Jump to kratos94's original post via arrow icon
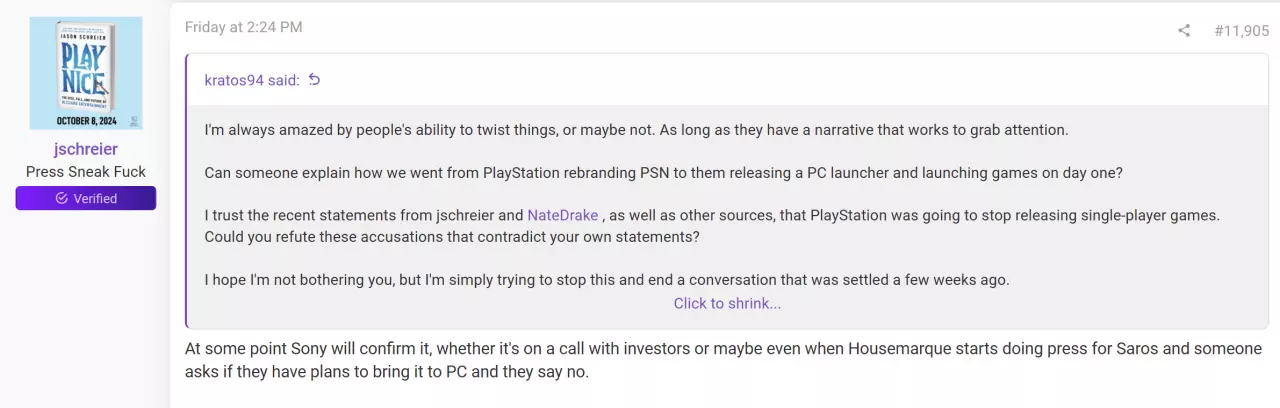This screenshot has width=1280, height=408. pyautogui.click(x=314, y=80)
